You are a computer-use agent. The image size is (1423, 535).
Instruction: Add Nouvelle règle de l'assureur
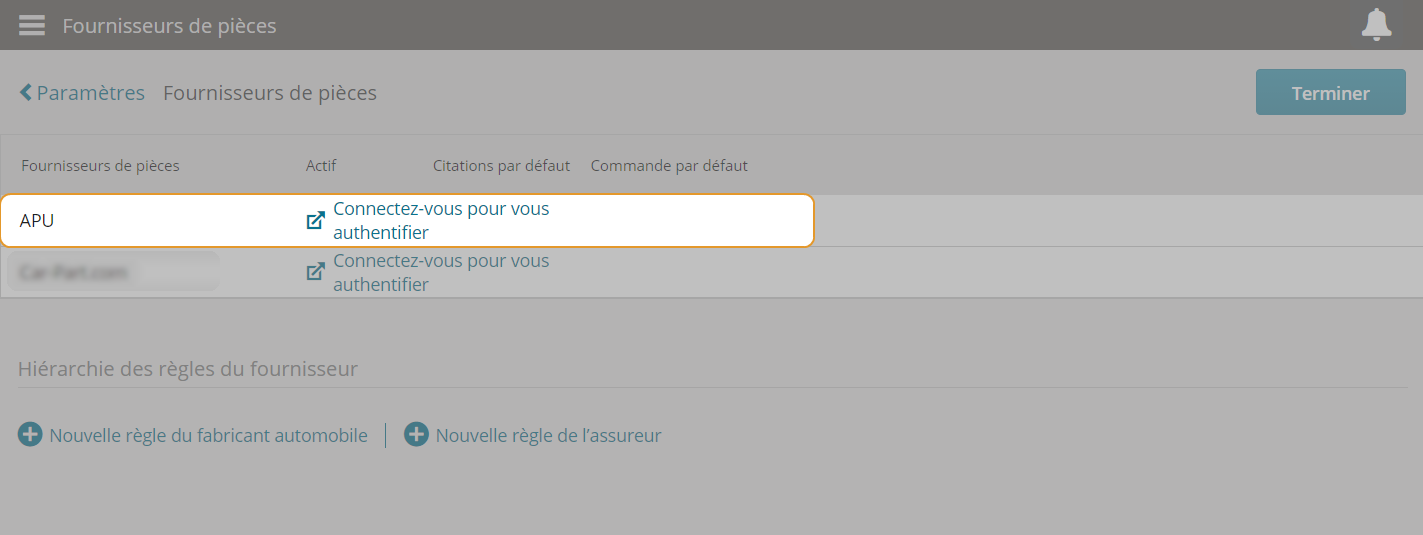[548, 435]
